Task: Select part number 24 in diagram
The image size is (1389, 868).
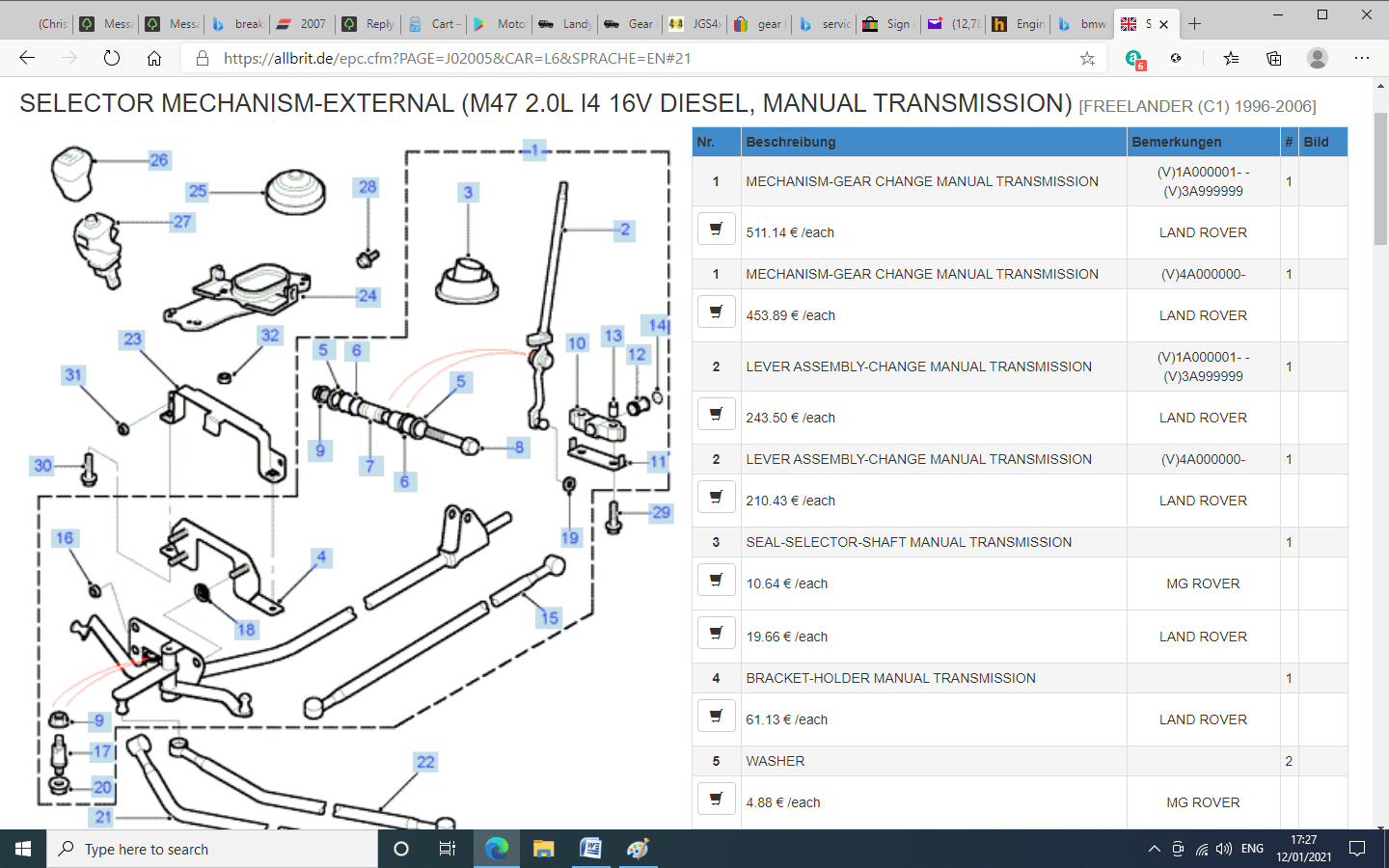Action: click(368, 296)
